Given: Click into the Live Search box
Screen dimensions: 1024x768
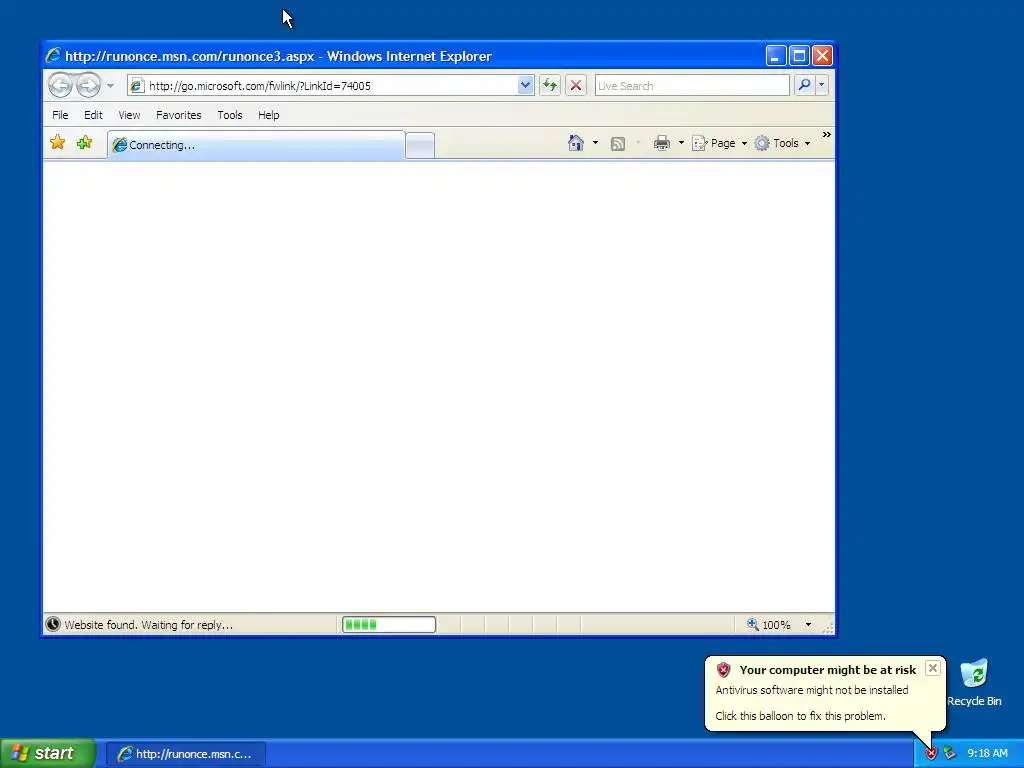Looking at the screenshot, I should [692, 86].
